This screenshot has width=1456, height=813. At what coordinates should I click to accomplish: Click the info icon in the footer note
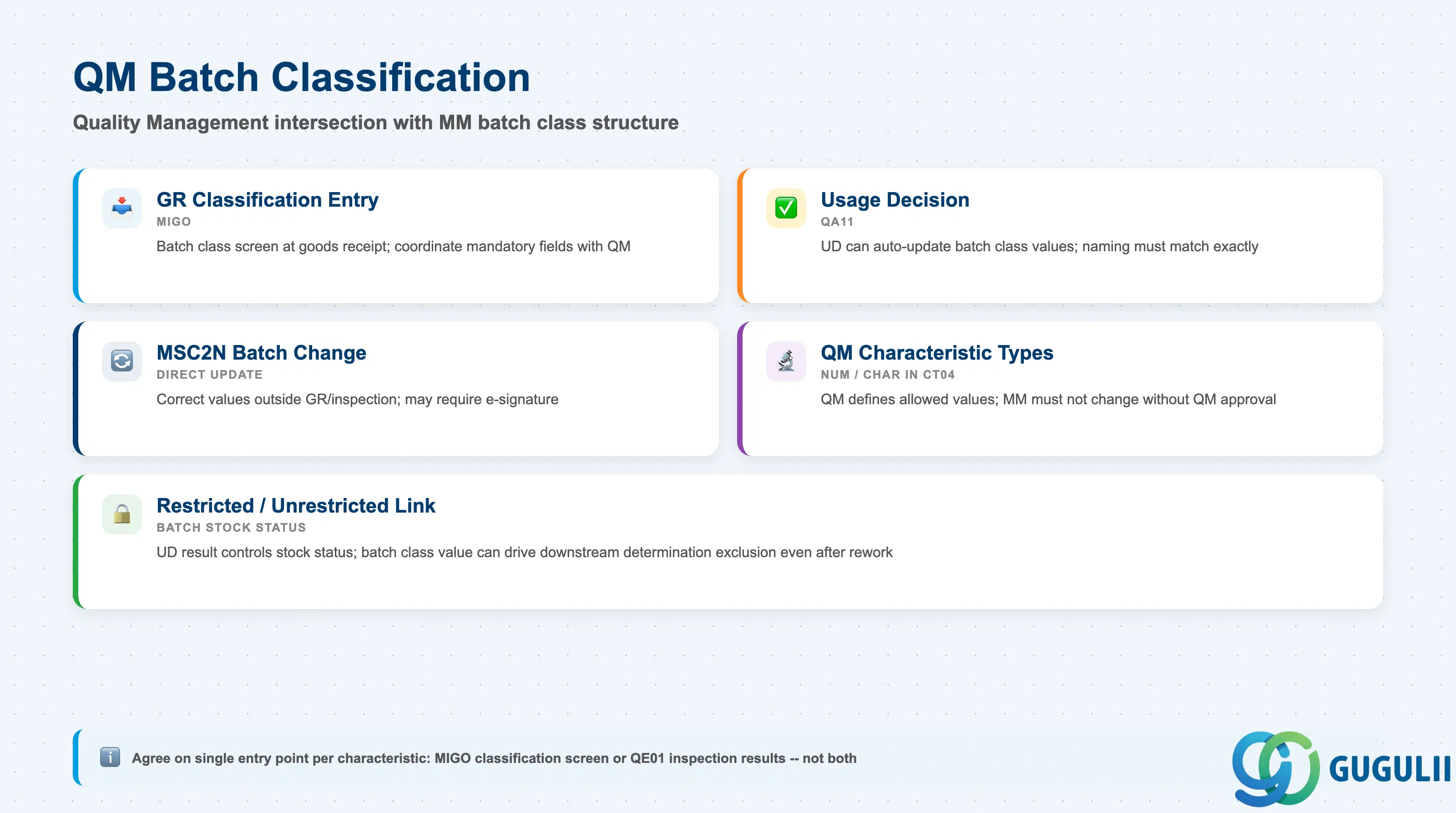[x=110, y=757]
